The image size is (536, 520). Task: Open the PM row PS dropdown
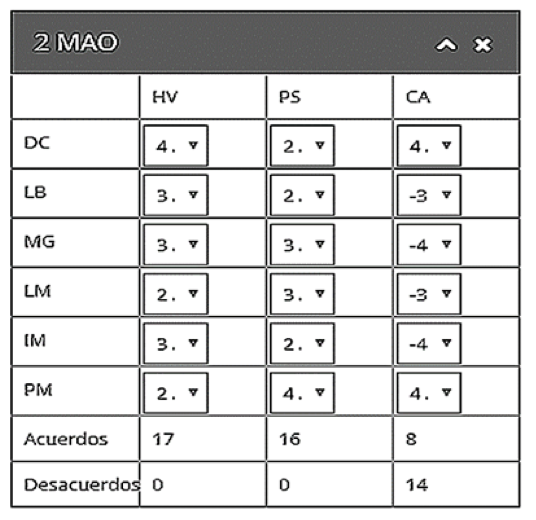click(x=302, y=393)
